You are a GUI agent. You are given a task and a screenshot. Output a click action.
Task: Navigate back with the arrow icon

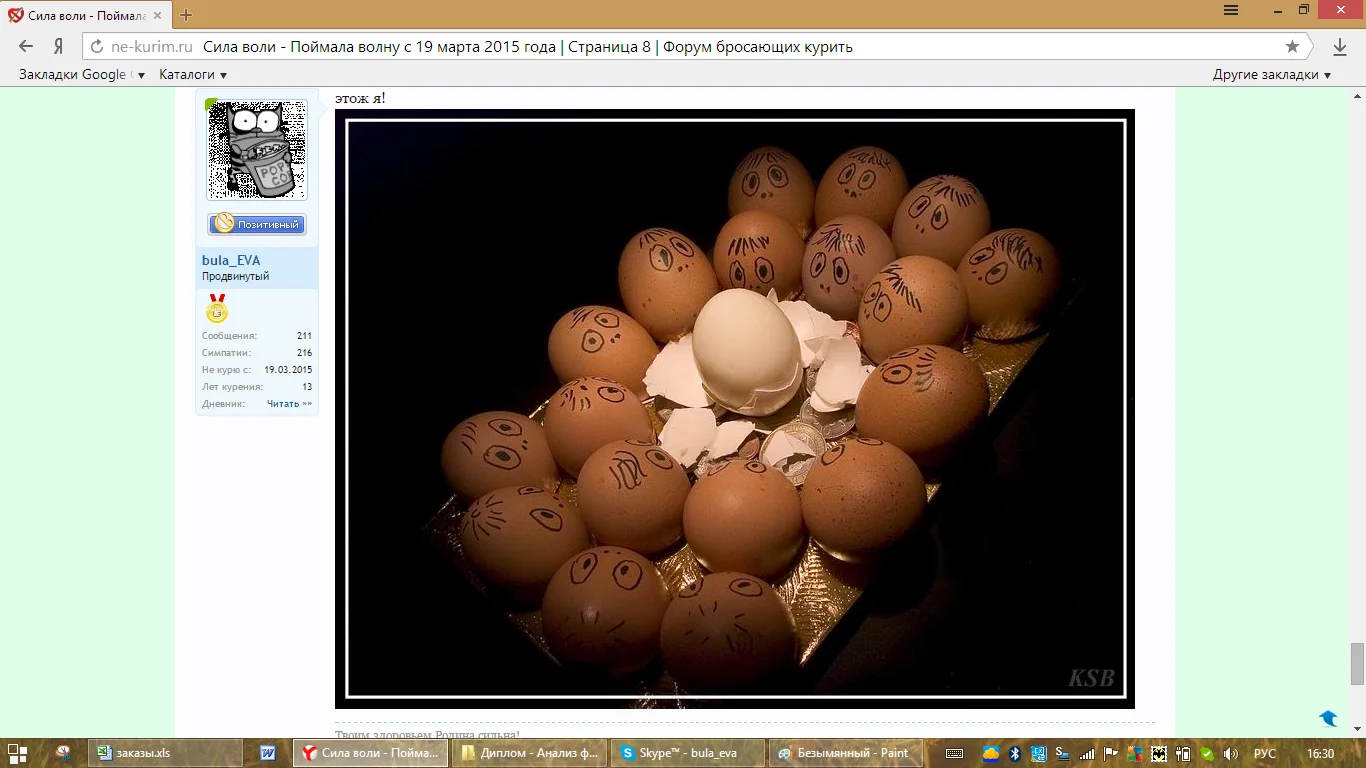(24, 46)
